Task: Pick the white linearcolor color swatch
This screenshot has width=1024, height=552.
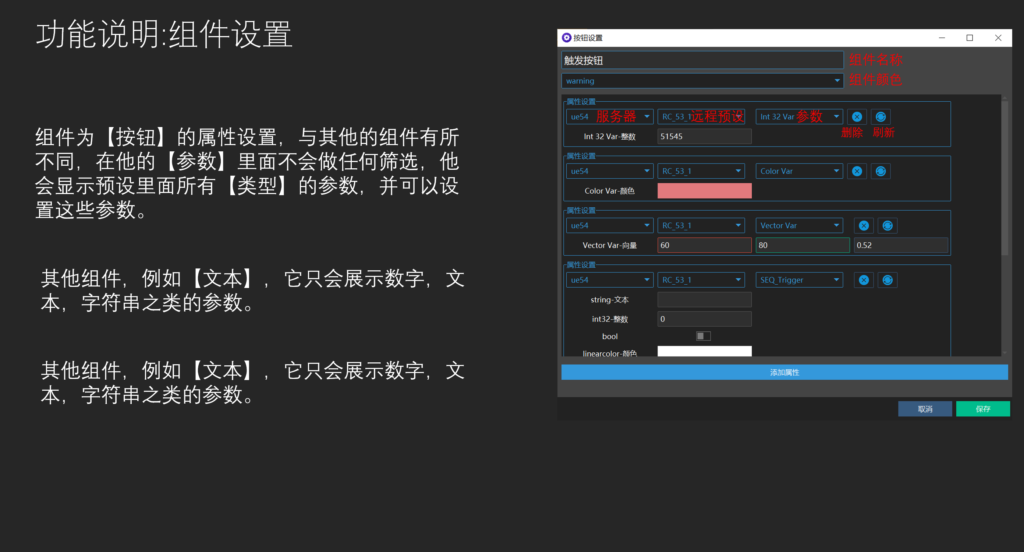Action: (704, 351)
